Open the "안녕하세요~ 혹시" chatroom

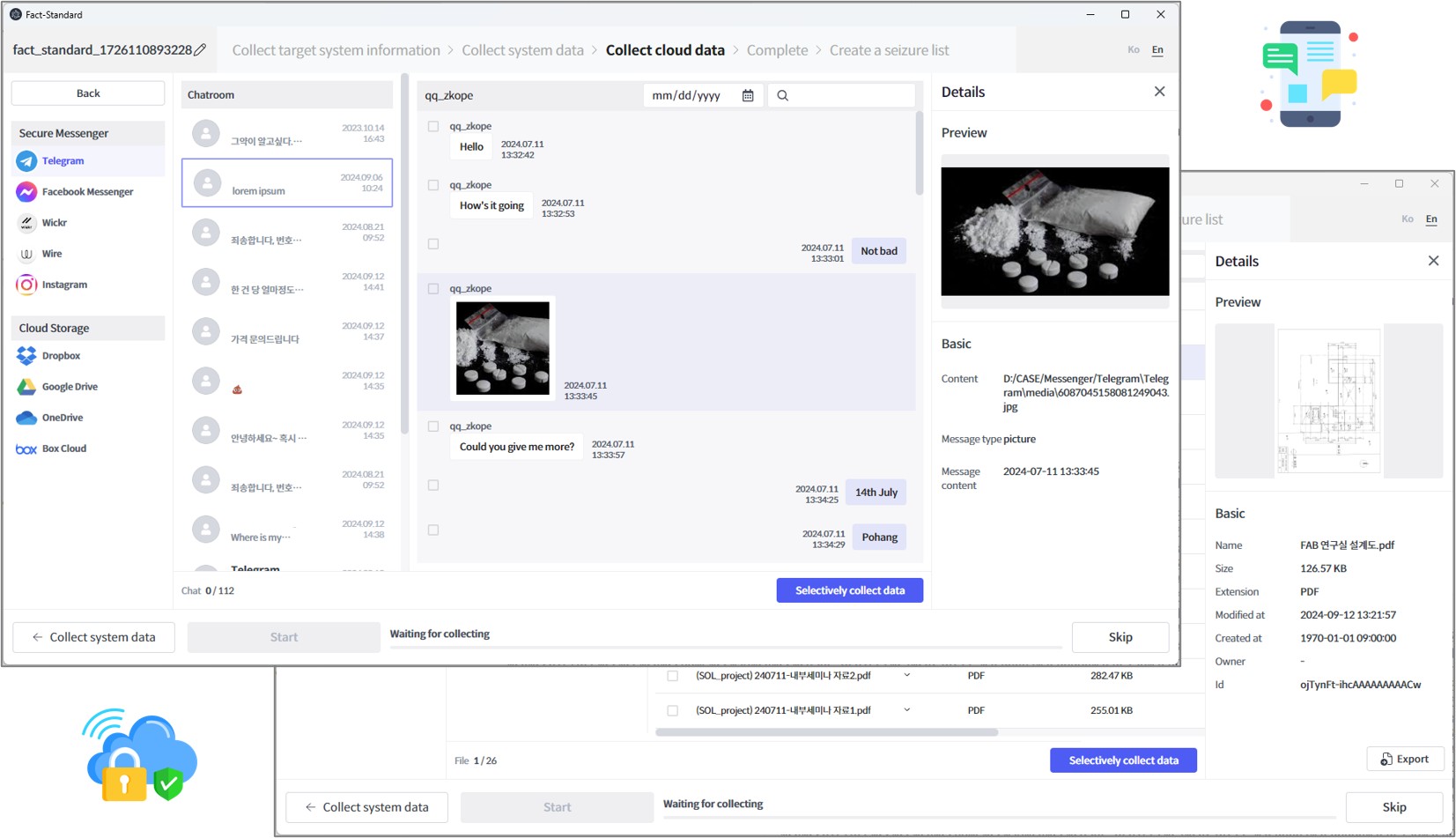pyautogui.click(x=287, y=431)
